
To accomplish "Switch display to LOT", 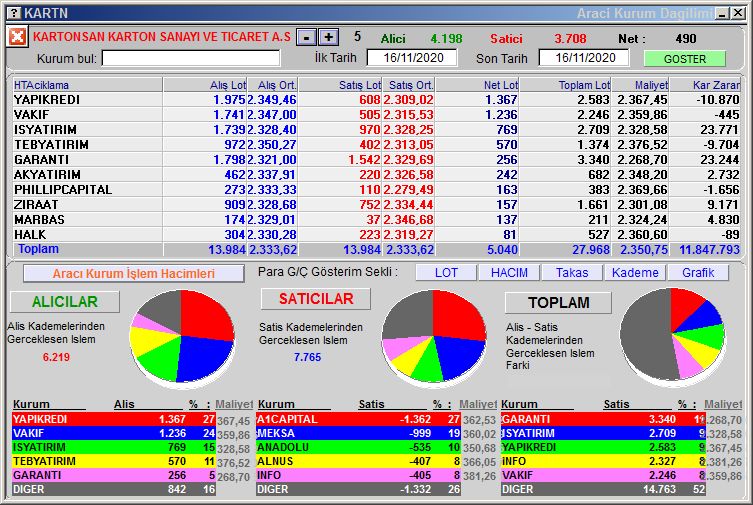I will click(x=446, y=273).
